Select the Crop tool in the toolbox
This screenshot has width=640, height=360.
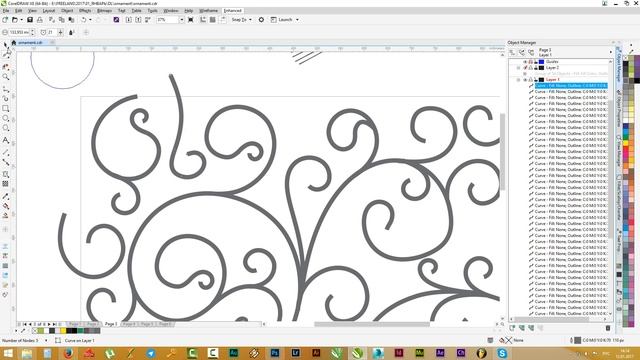(x=6, y=67)
